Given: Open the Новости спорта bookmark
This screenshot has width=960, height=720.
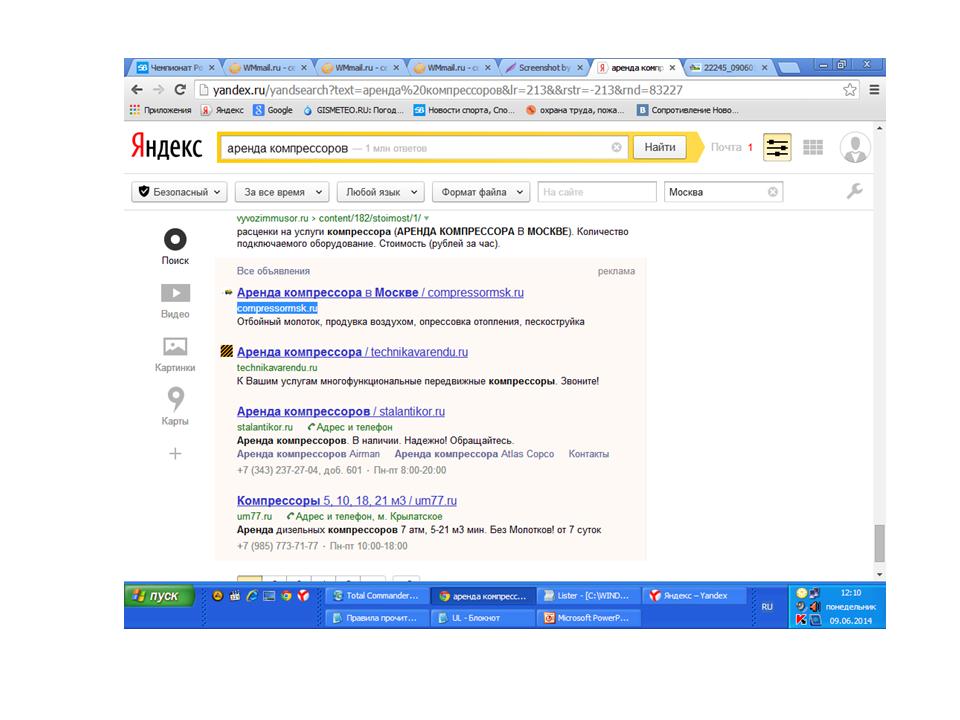Looking at the screenshot, I should coord(464,110).
